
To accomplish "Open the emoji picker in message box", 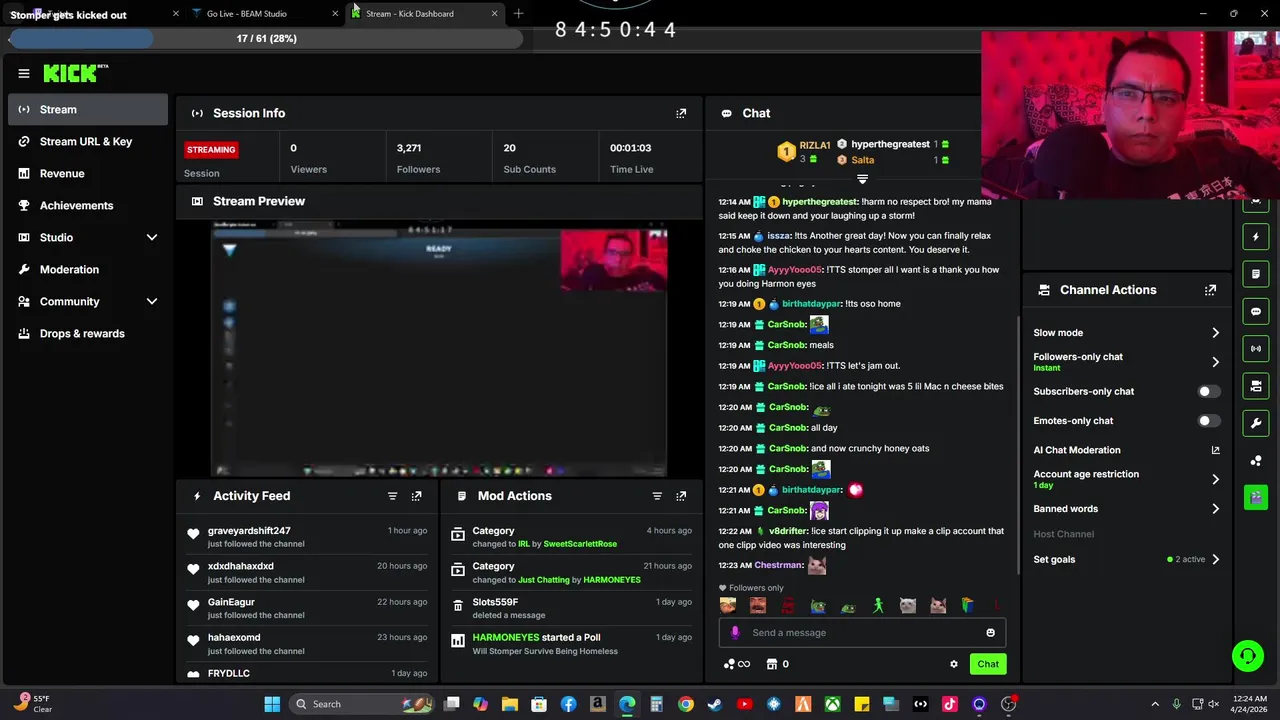I will click(990, 632).
